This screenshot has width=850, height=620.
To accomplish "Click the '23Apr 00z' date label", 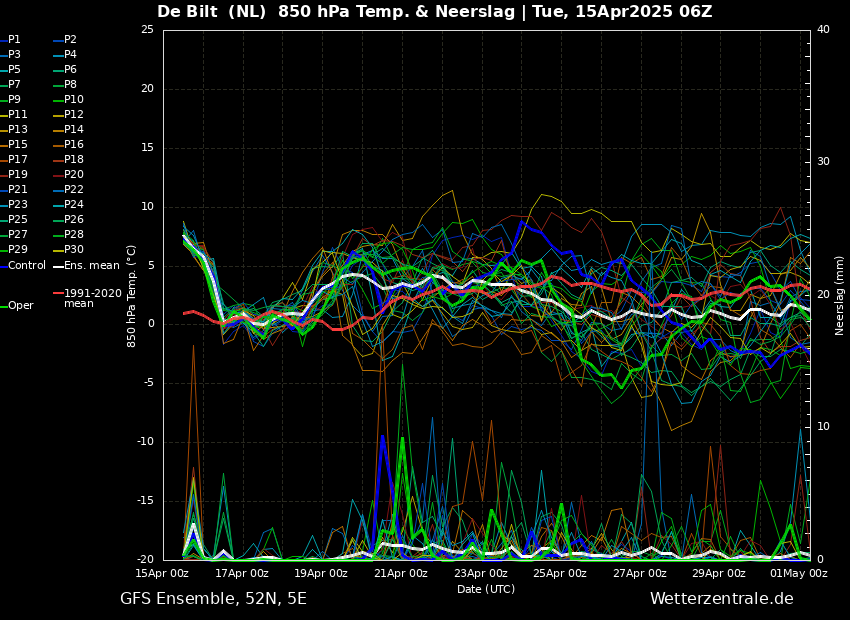I will [x=481, y=573].
